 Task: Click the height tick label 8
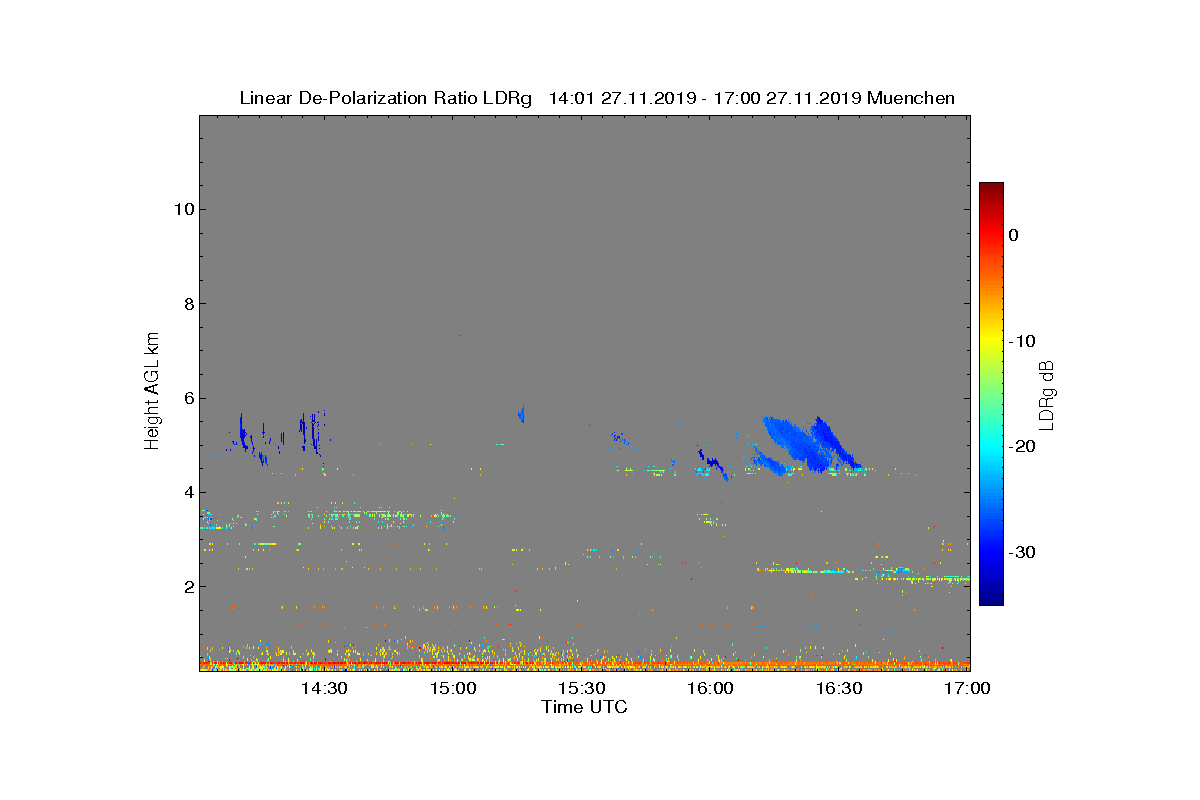[187, 303]
